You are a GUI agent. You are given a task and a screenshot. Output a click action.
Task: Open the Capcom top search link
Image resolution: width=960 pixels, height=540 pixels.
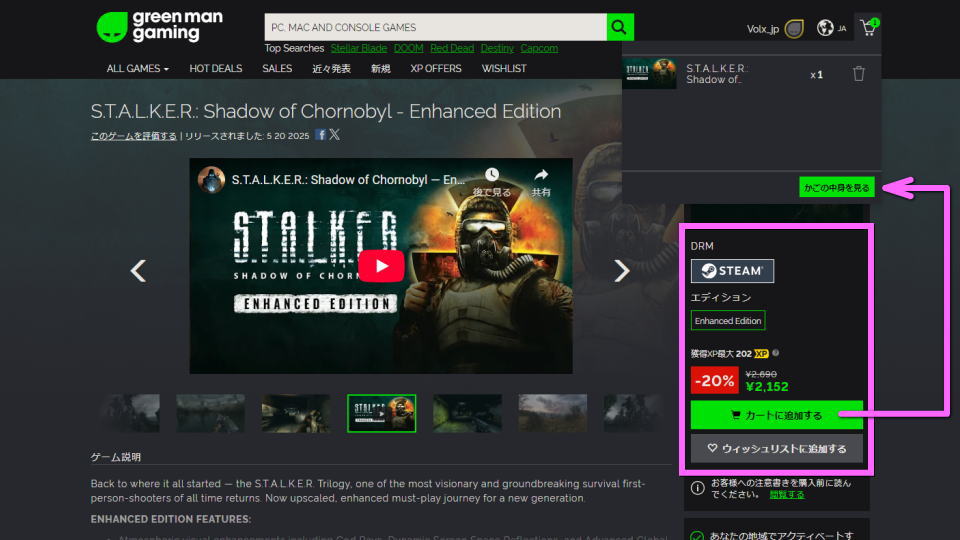[x=539, y=48]
